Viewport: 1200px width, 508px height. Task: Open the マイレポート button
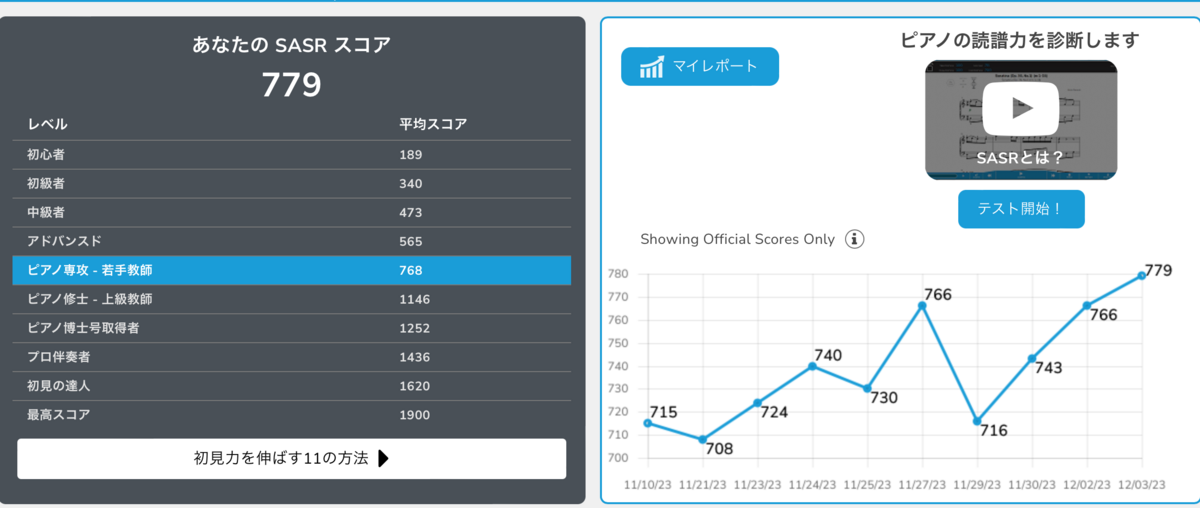click(700, 66)
